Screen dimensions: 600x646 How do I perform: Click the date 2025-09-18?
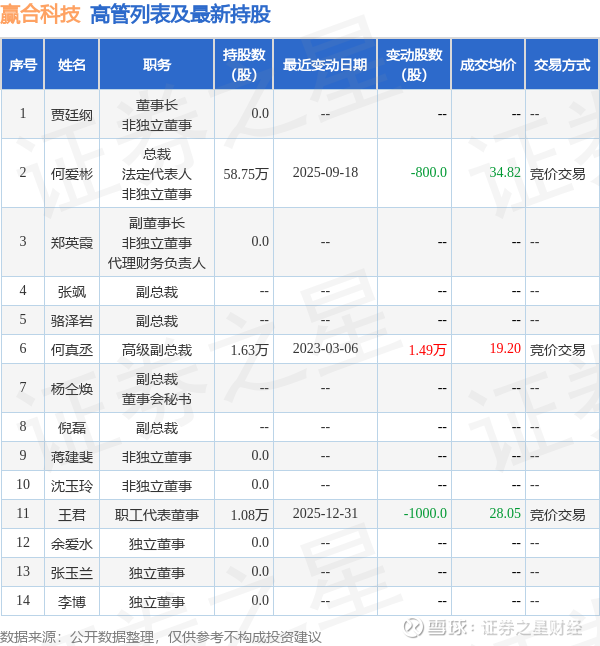[325, 172]
